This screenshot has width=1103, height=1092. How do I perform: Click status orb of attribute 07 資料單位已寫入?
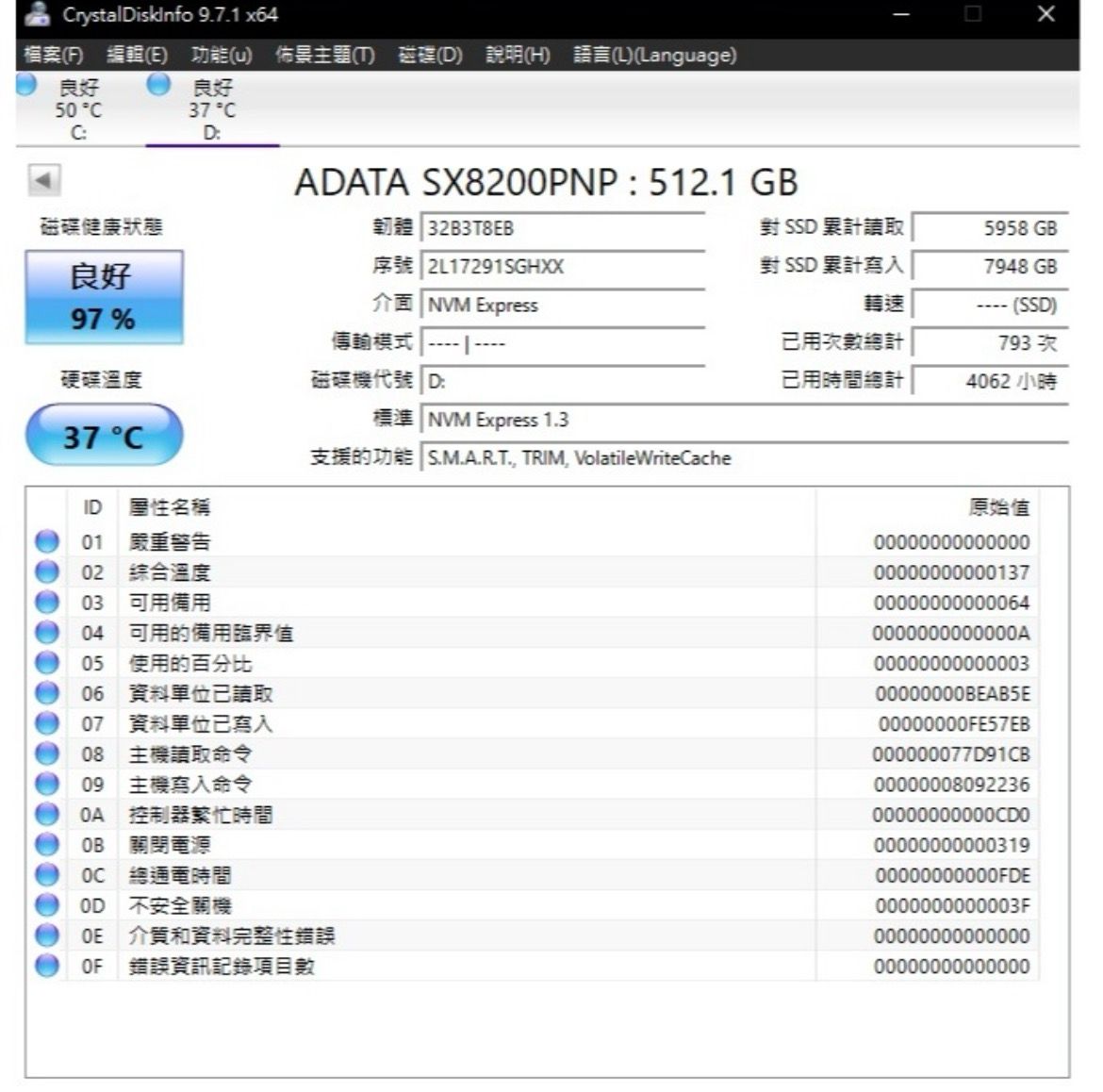coord(47,722)
